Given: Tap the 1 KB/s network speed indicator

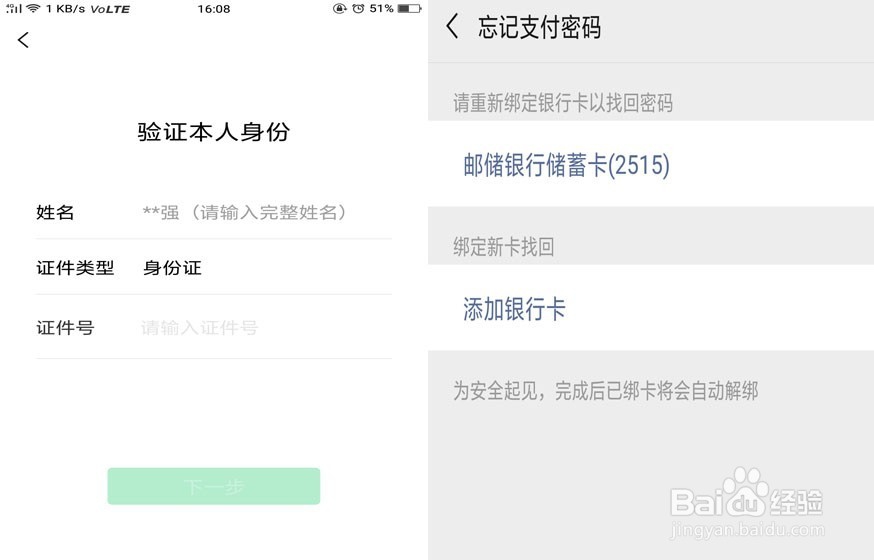Looking at the screenshot, I should (x=66, y=8).
